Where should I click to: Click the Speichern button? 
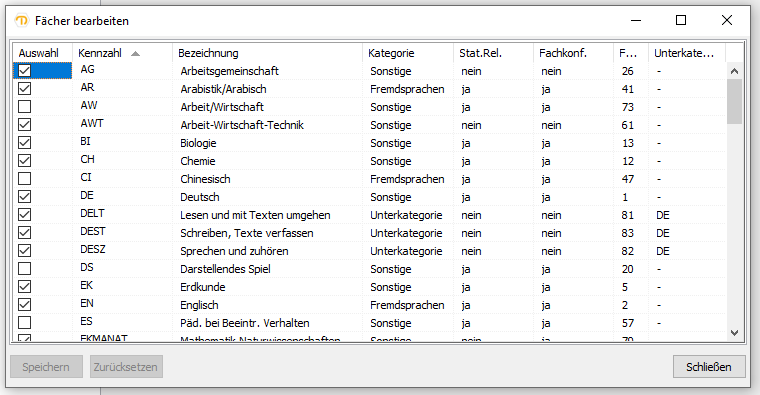click(46, 367)
